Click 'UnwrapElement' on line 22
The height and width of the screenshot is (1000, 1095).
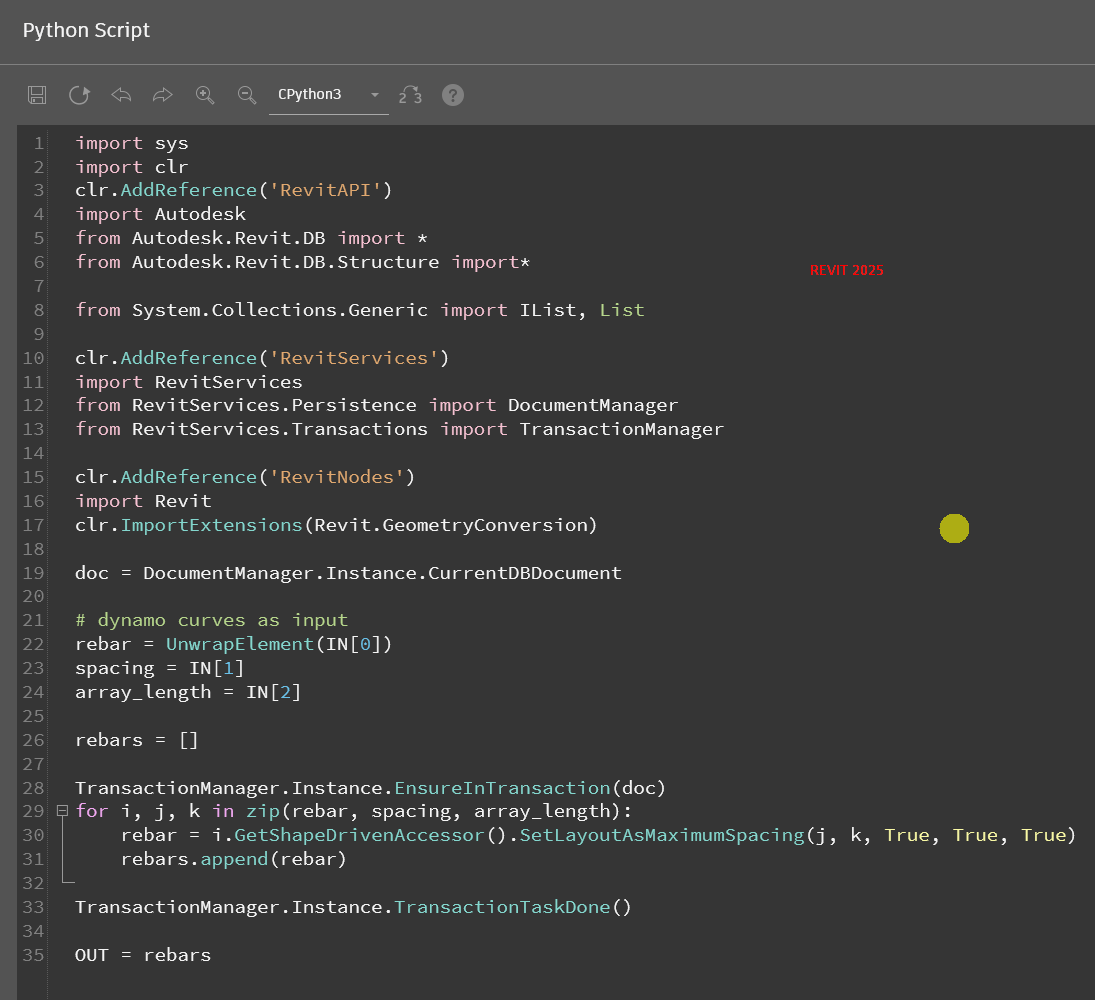(x=240, y=644)
